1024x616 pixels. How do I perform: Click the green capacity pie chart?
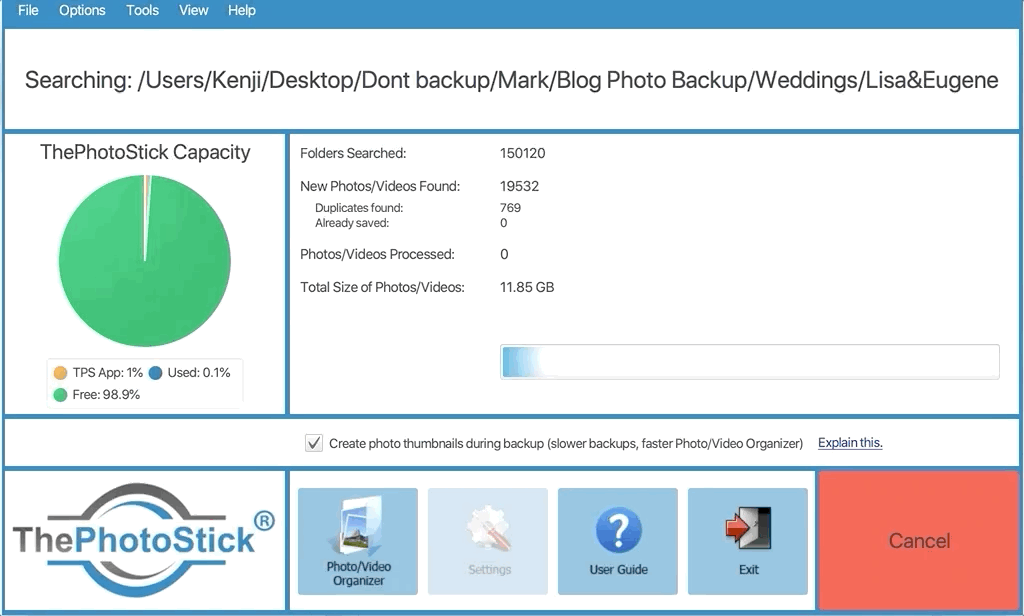click(x=145, y=261)
